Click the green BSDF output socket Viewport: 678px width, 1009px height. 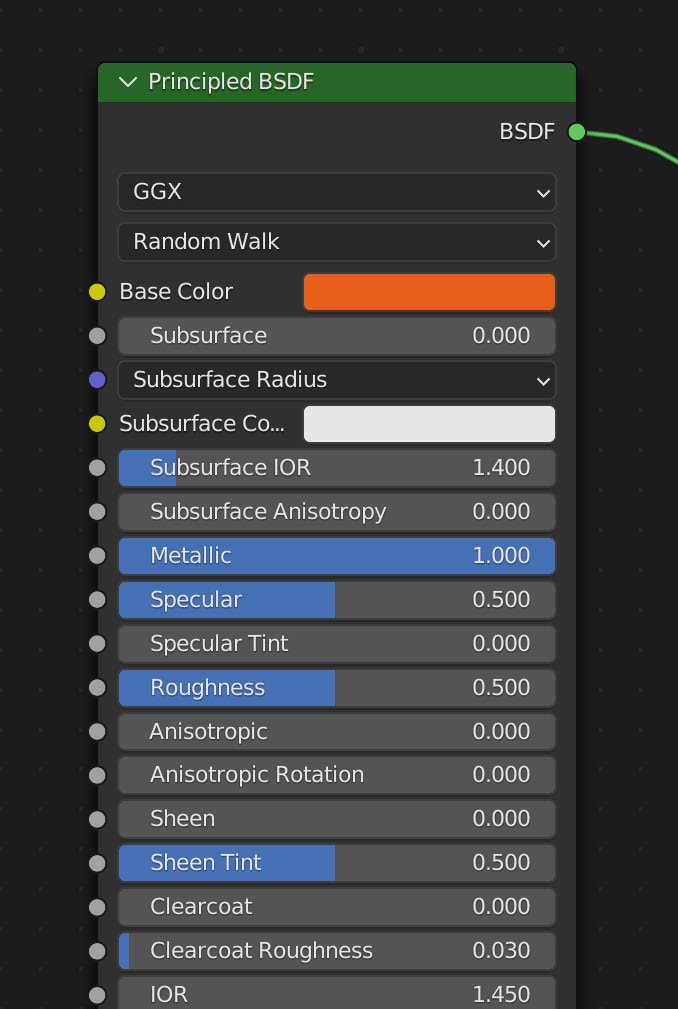point(577,131)
